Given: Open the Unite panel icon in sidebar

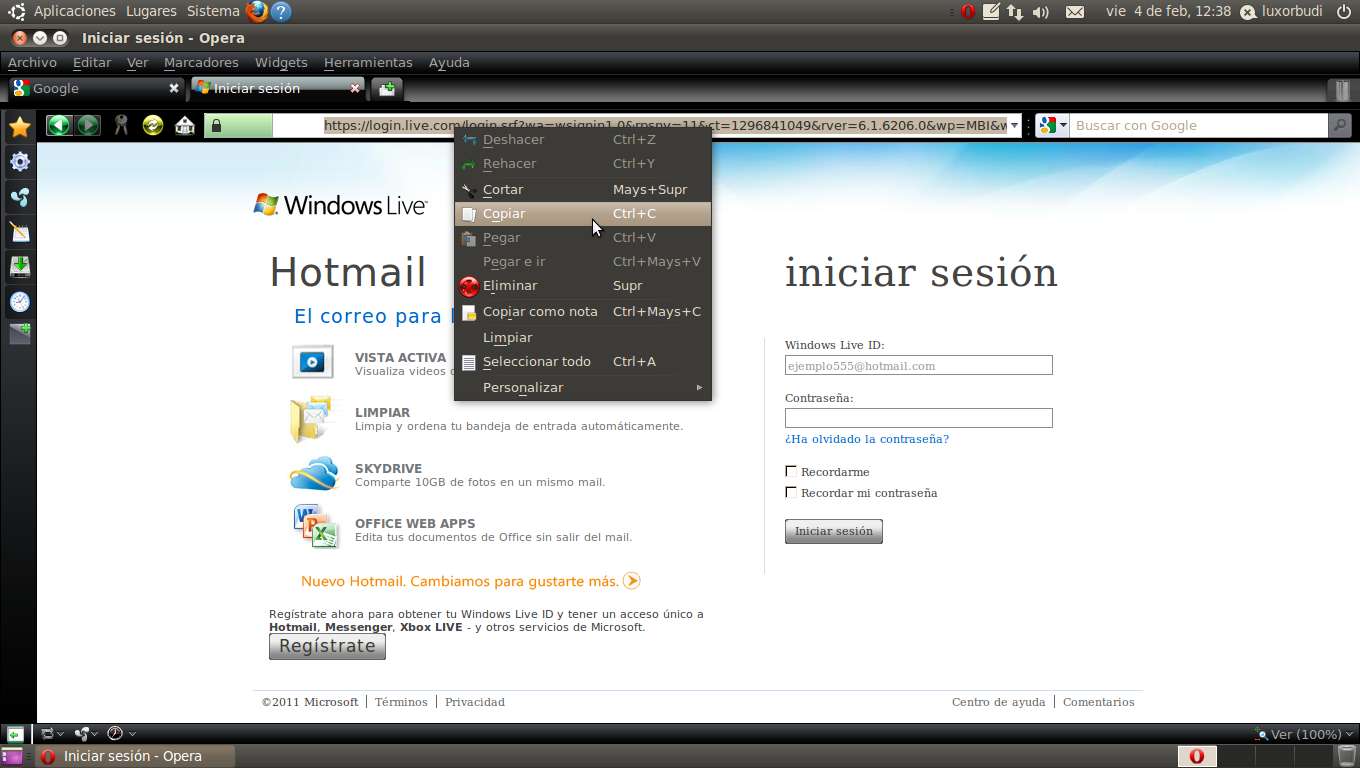Looking at the screenshot, I should 19,197.
